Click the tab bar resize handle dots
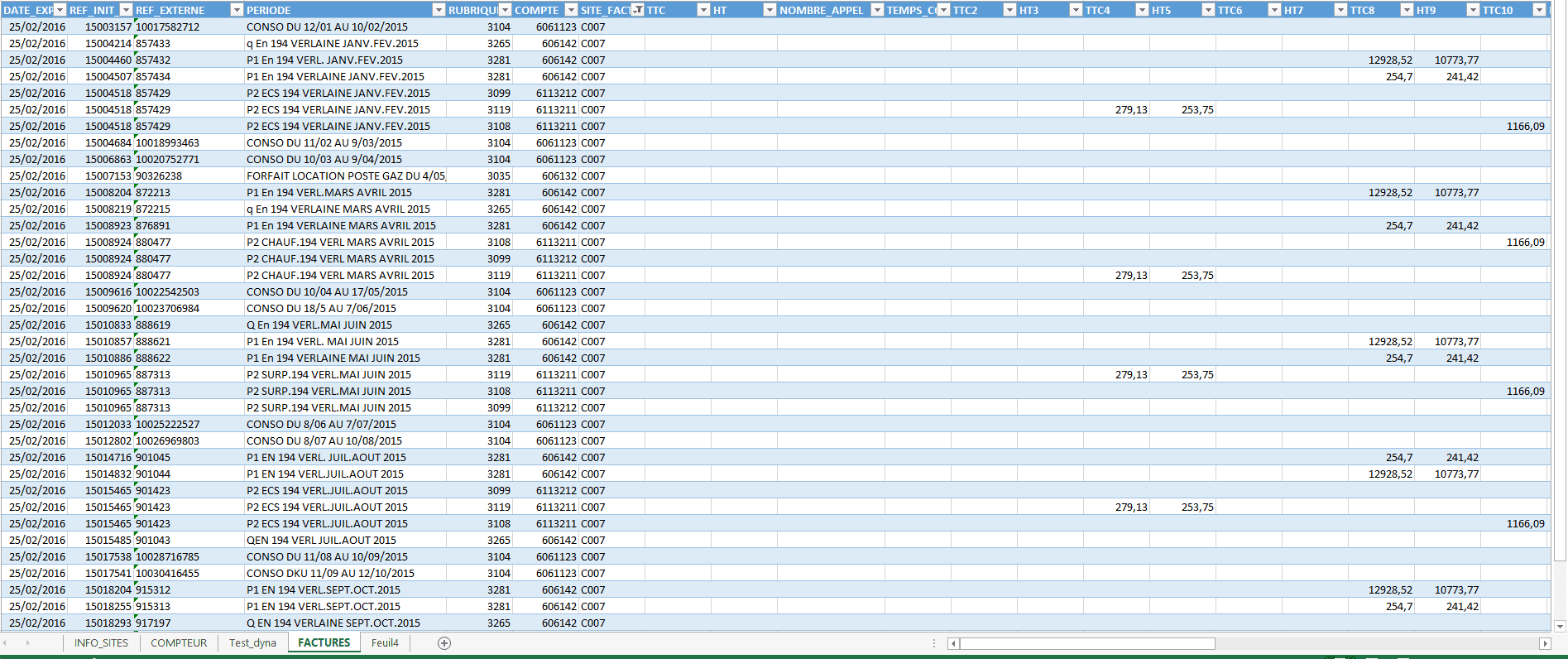The width and height of the screenshot is (1568, 659). 934,643
